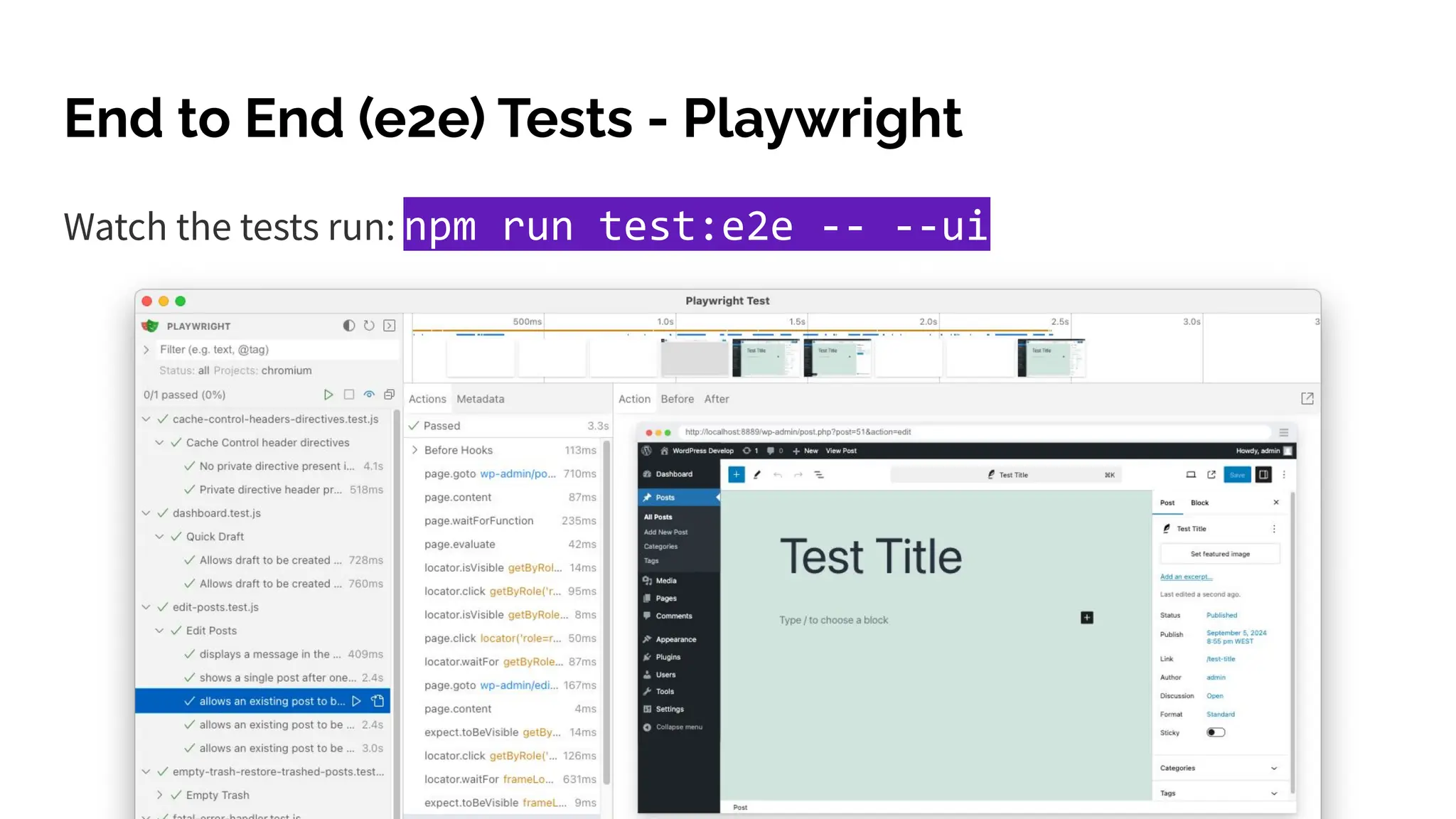Toggle the Sticky switch

coord(1216,732)
